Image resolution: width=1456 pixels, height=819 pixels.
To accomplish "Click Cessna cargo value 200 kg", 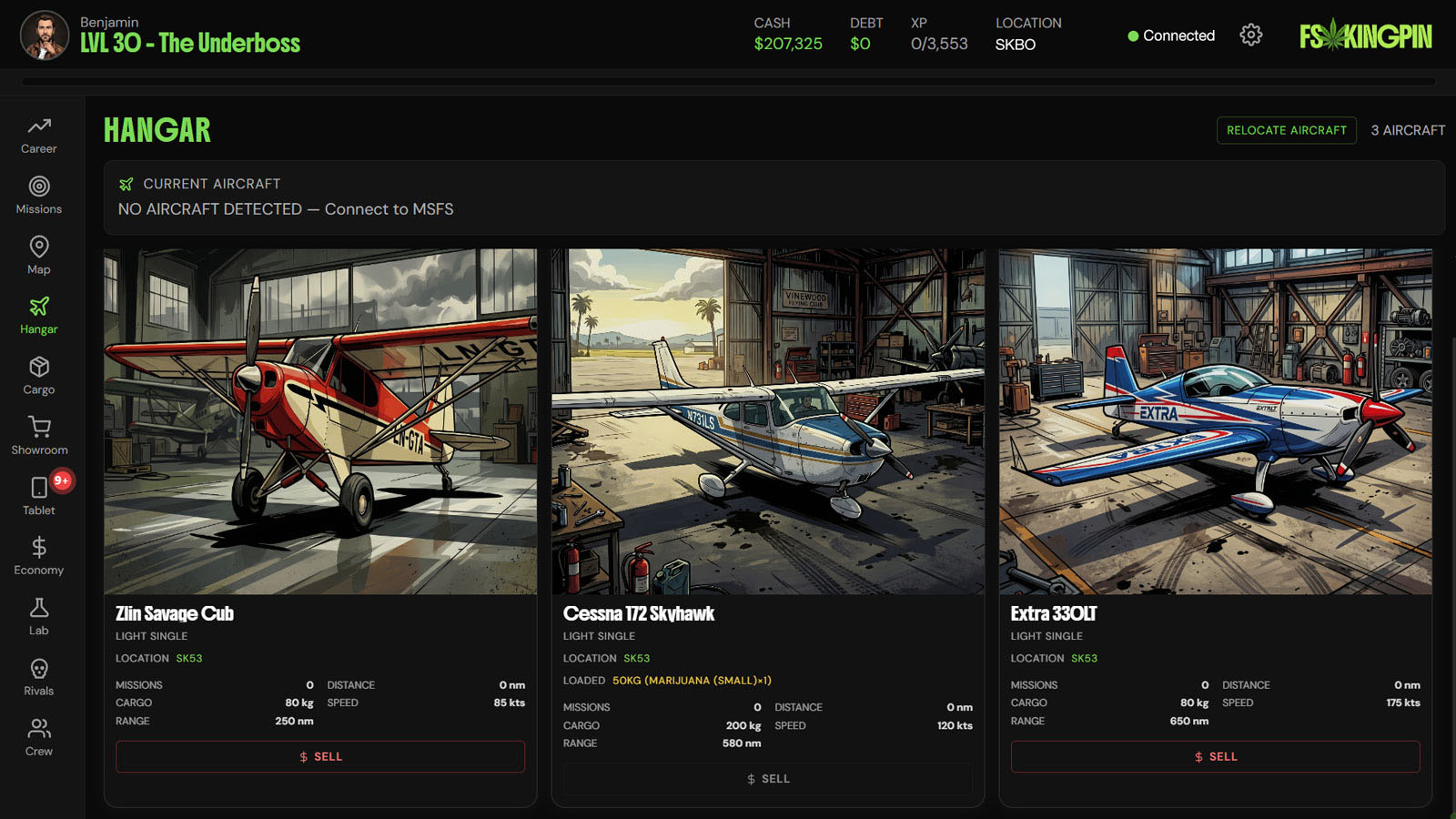I will [743, 725].
